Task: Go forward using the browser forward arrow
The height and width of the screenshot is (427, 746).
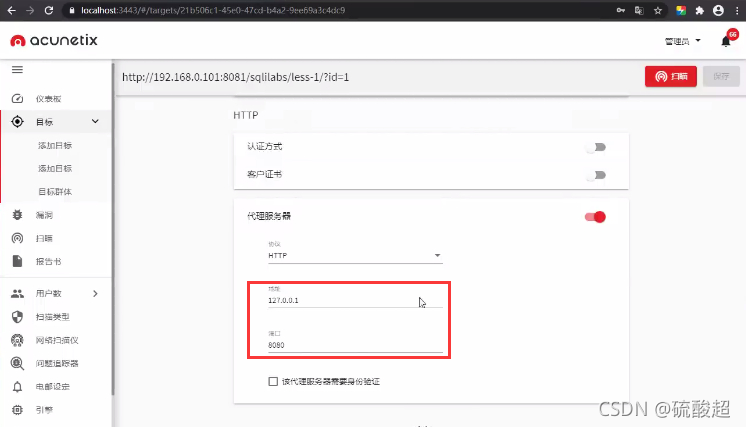Action: point(30,10)
